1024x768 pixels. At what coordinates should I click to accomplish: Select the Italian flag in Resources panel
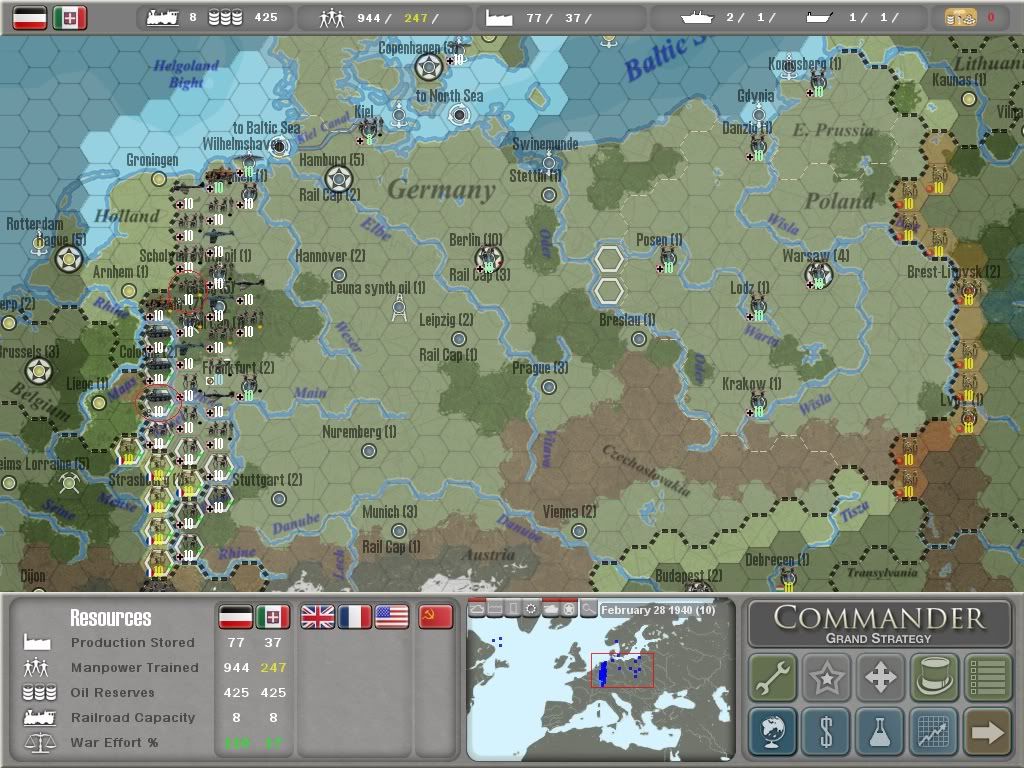(273, 616)
